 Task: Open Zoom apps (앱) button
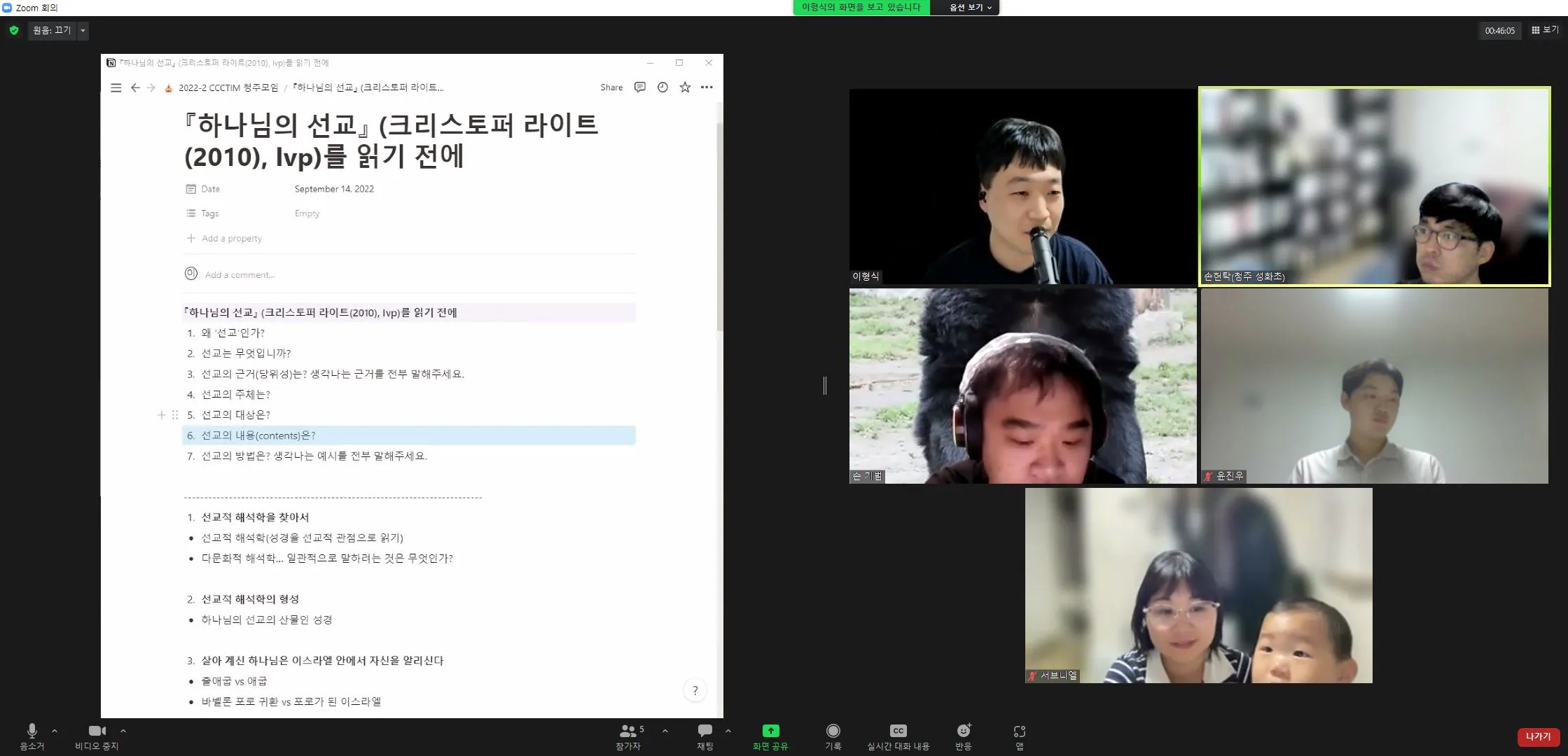(1020, 736)
